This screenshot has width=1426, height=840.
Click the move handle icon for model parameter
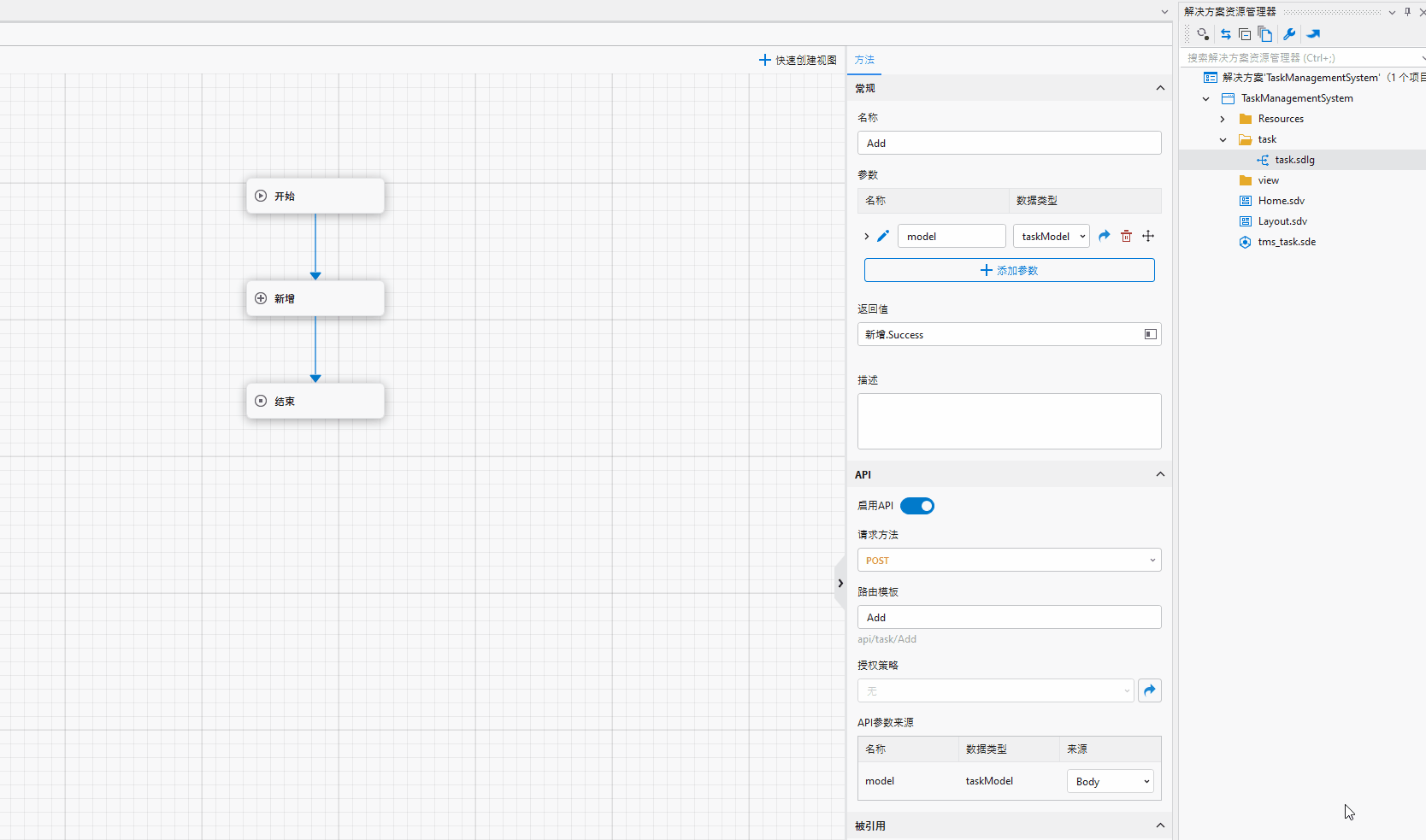[x=1148, y=236]
